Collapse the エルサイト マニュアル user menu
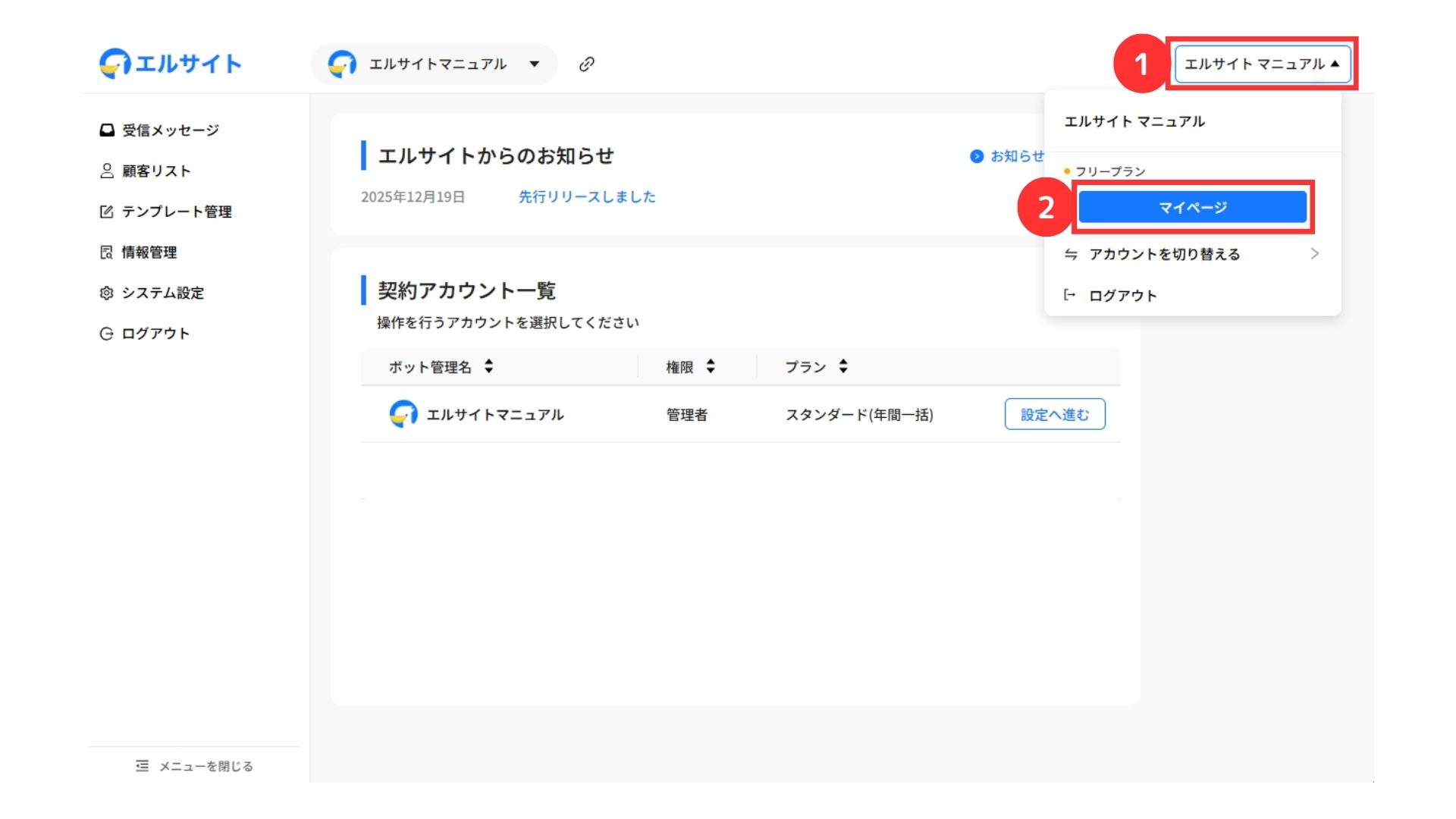This screenshot has width=1456, height=819. click(x=1262, y=64)
